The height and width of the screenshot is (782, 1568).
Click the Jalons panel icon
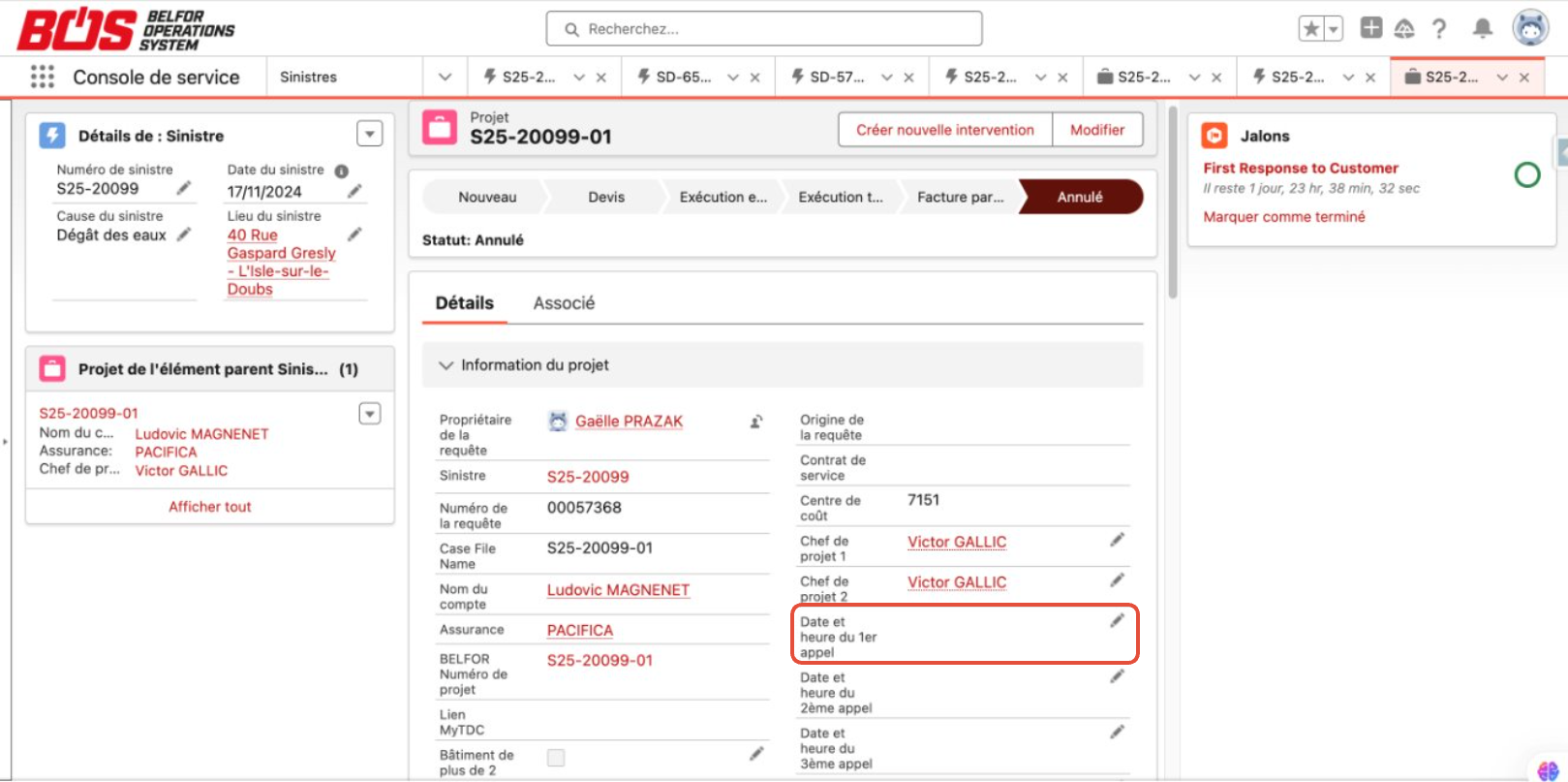pyautogui.click(x=1214, y=136)
